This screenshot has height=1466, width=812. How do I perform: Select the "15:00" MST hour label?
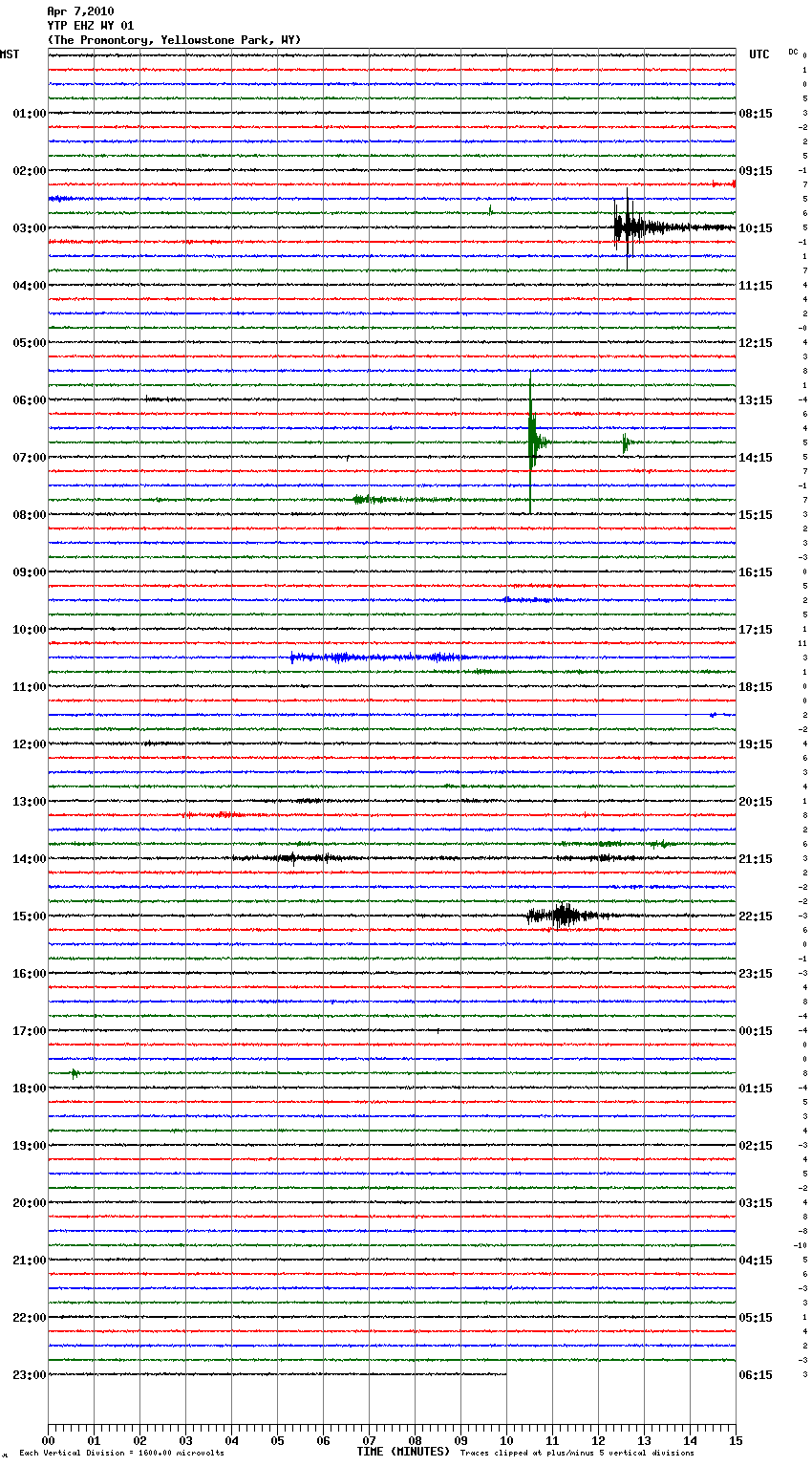[x=29, y=916]
